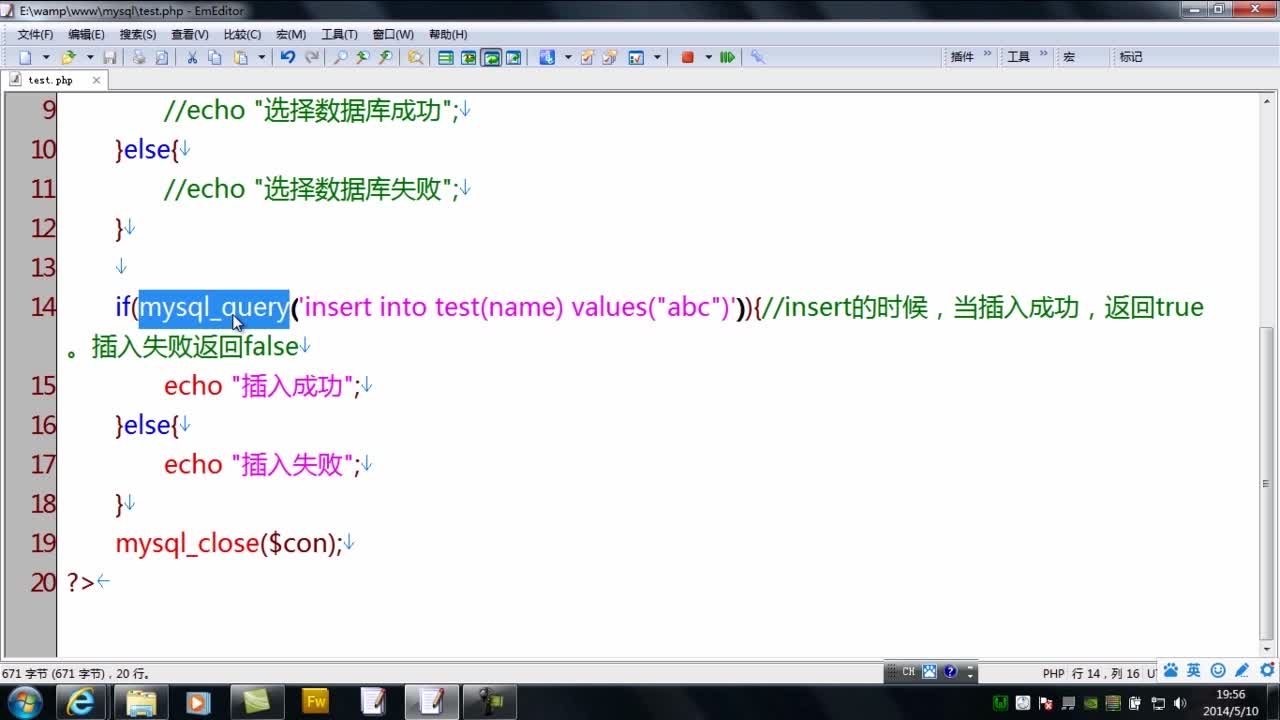Click the volume speaker icon in system tray

1180,703
